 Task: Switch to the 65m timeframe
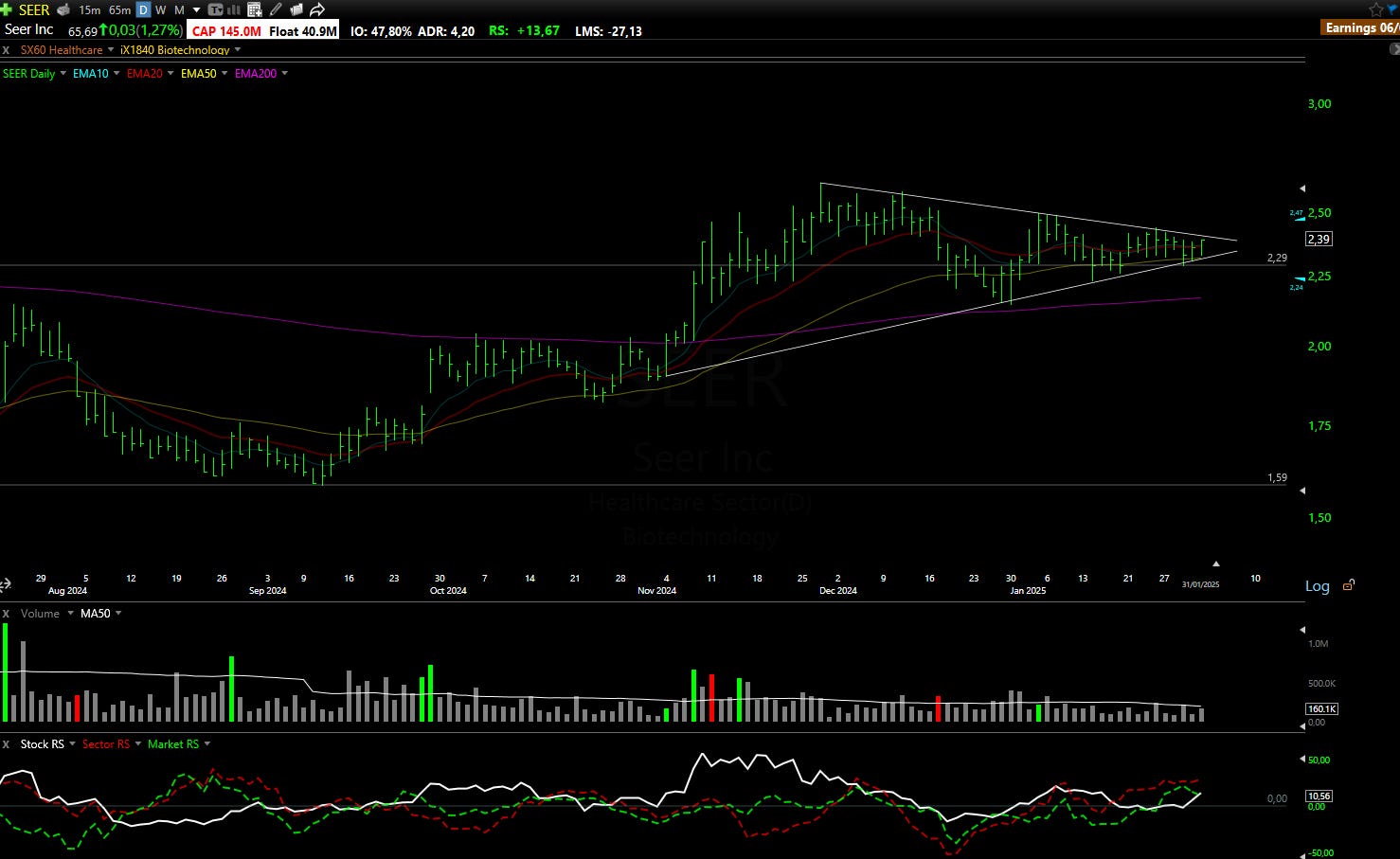coord(119,9)
